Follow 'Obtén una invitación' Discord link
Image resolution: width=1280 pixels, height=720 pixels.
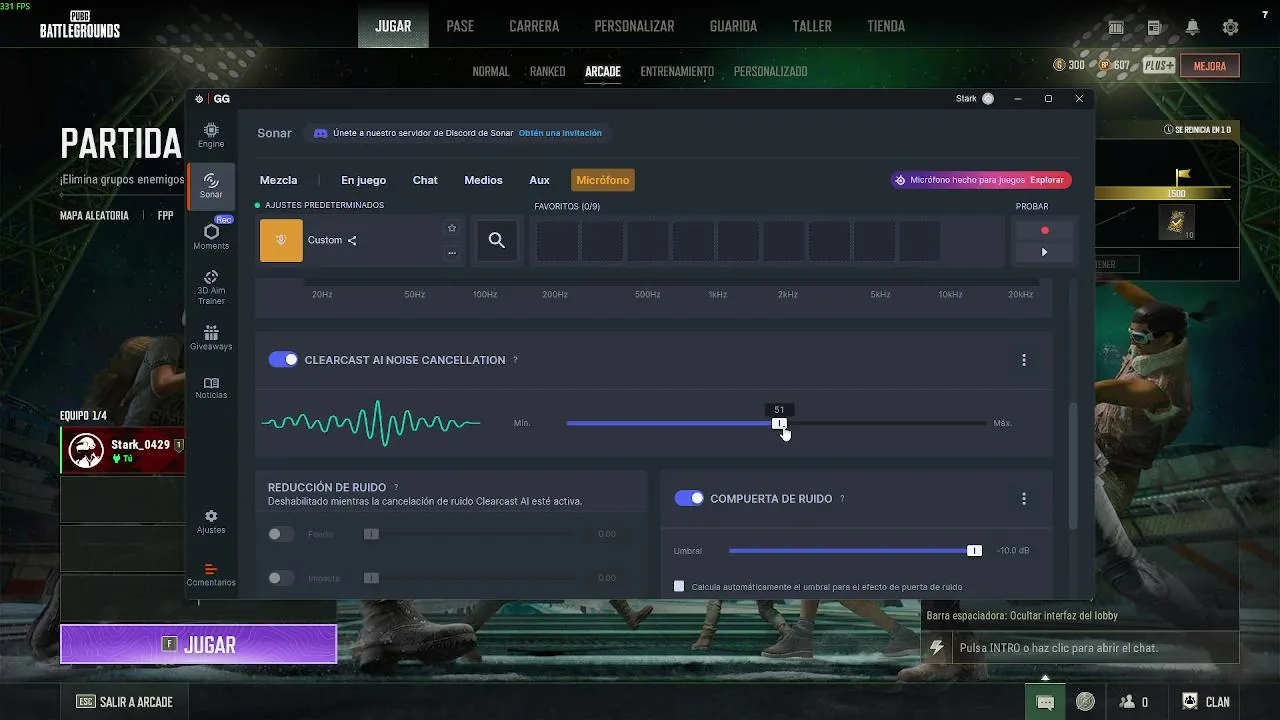560,133
